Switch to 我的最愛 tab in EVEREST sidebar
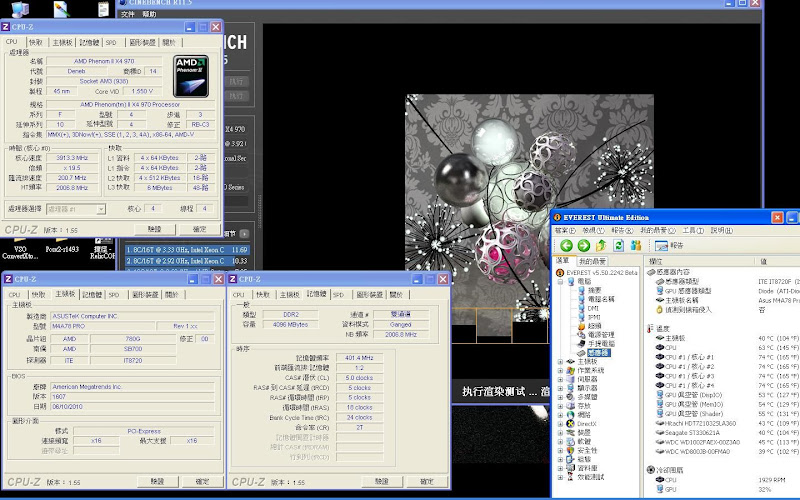This screenshot has height=500, width=800. tap(592, 261)
